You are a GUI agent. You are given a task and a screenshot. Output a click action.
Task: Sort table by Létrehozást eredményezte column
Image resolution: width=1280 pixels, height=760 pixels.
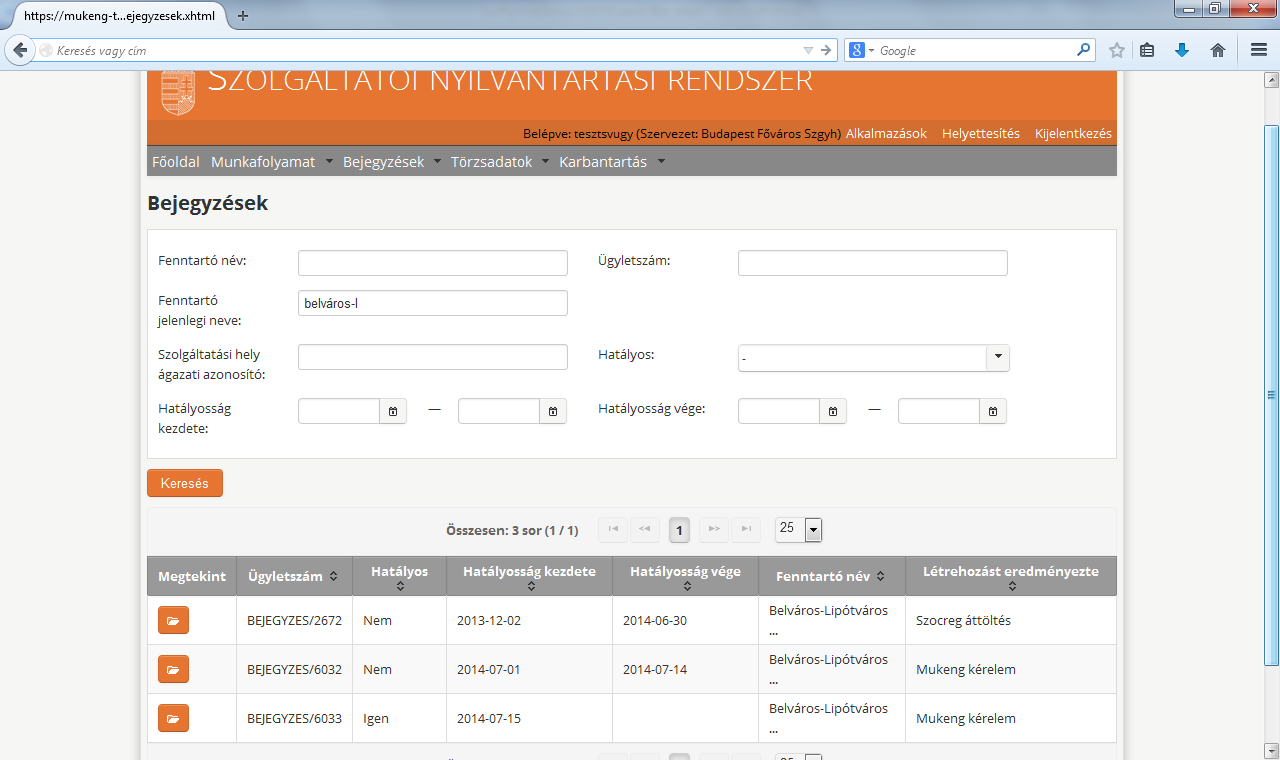click(x=1011, y=586)
